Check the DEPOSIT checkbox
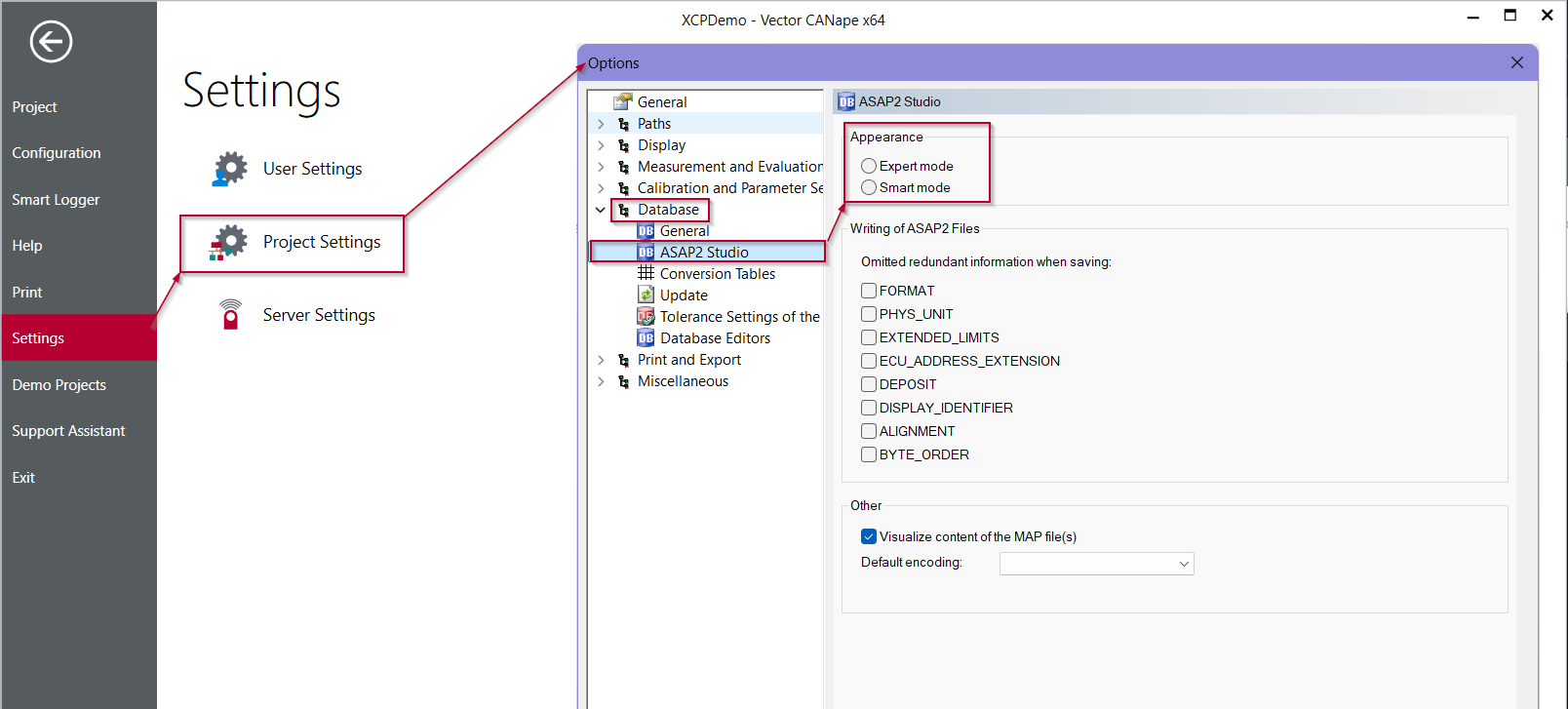The image size is (1568, 709). point(869,384)
